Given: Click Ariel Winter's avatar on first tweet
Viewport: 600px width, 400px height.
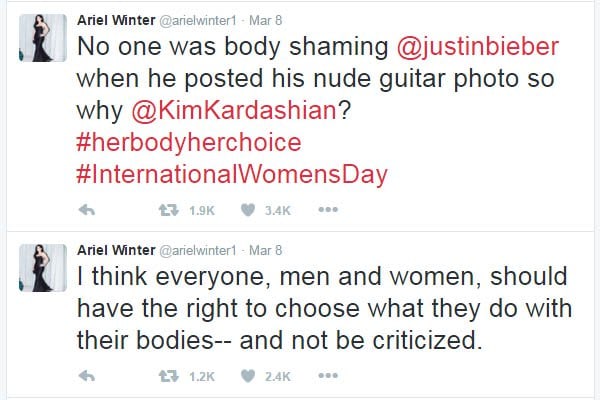Looking at the screenshot, I should [x=43, y=38].
